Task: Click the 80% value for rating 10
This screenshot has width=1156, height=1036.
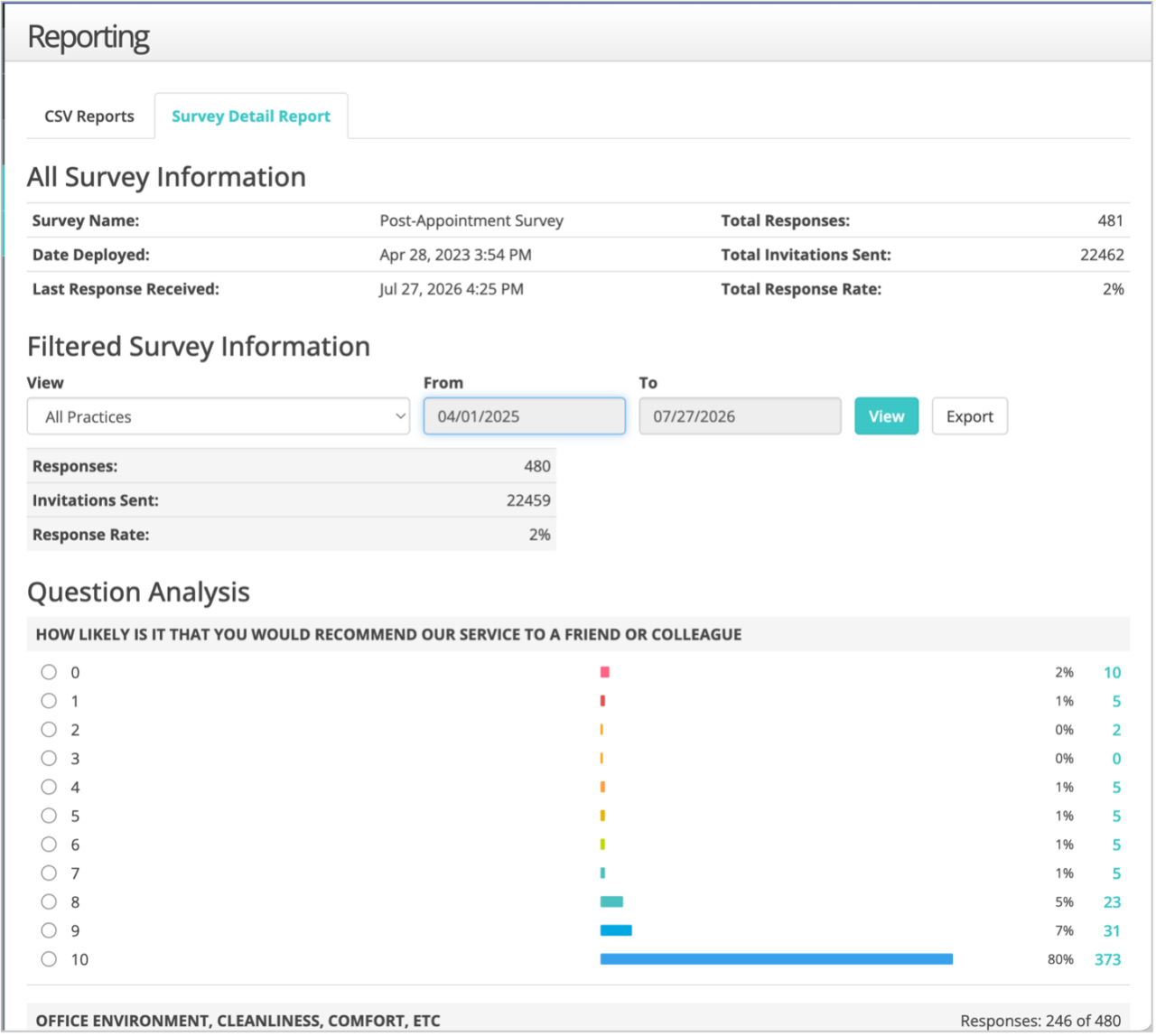Action: click(x=1060, y=959)
